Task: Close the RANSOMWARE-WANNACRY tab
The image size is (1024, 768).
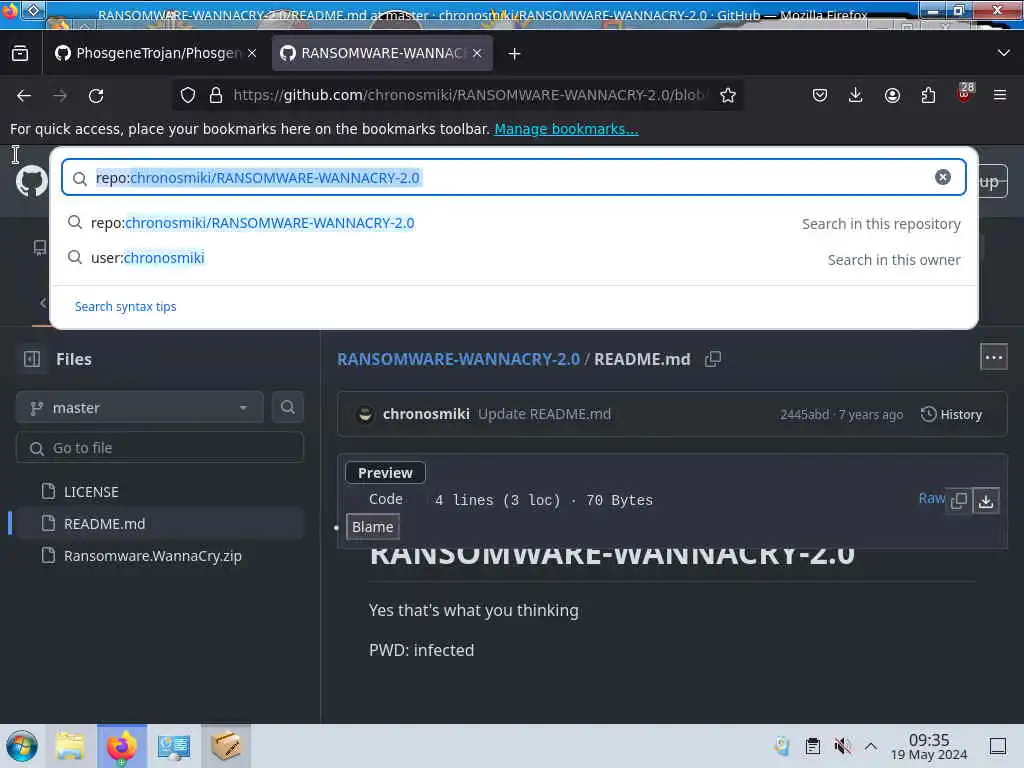Action: pos(477,53)
